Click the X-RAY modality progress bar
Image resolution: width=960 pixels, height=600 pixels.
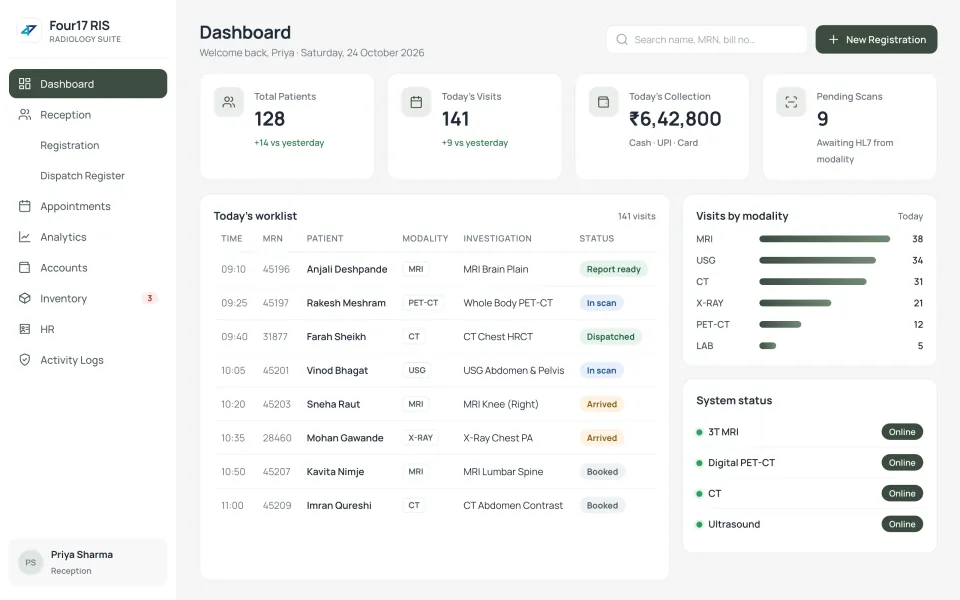click(795, 303)
